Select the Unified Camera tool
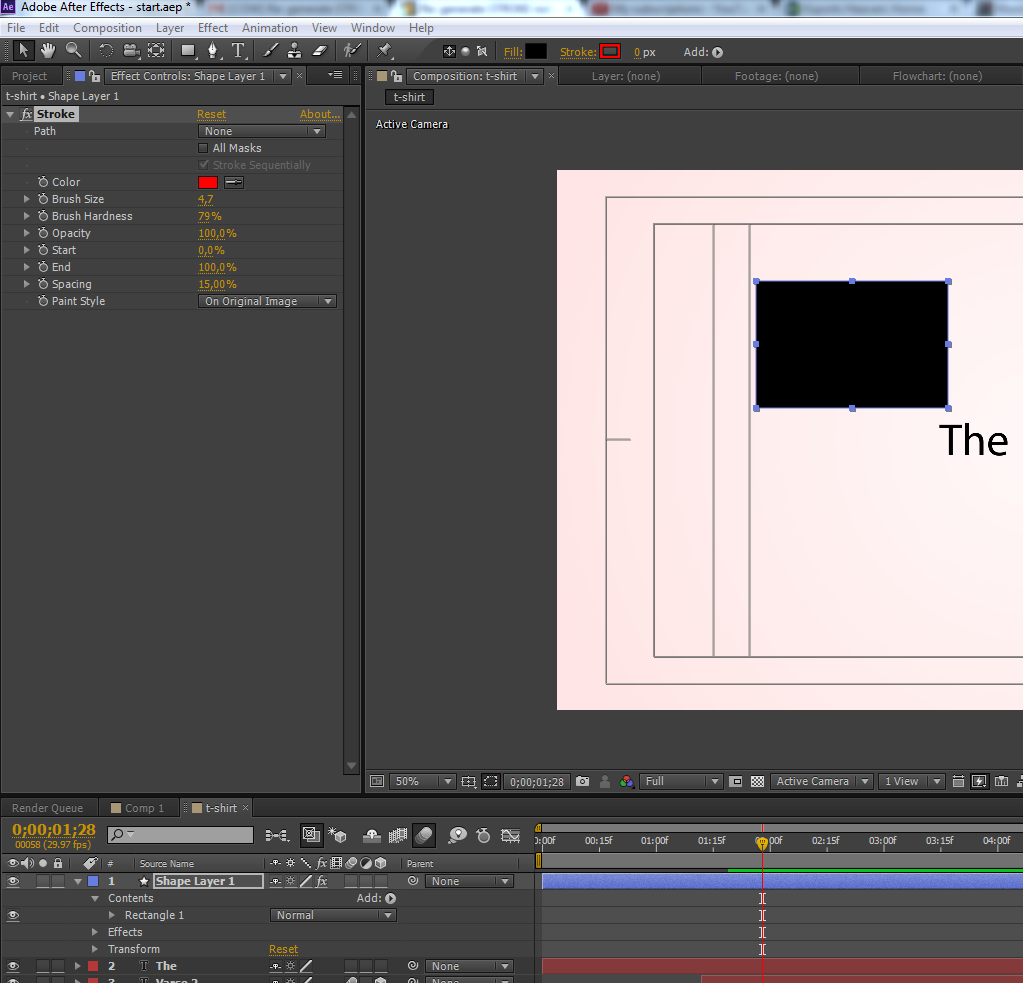Image resolution: width=1023 pixels, height=983 pixels. (131, 51)
